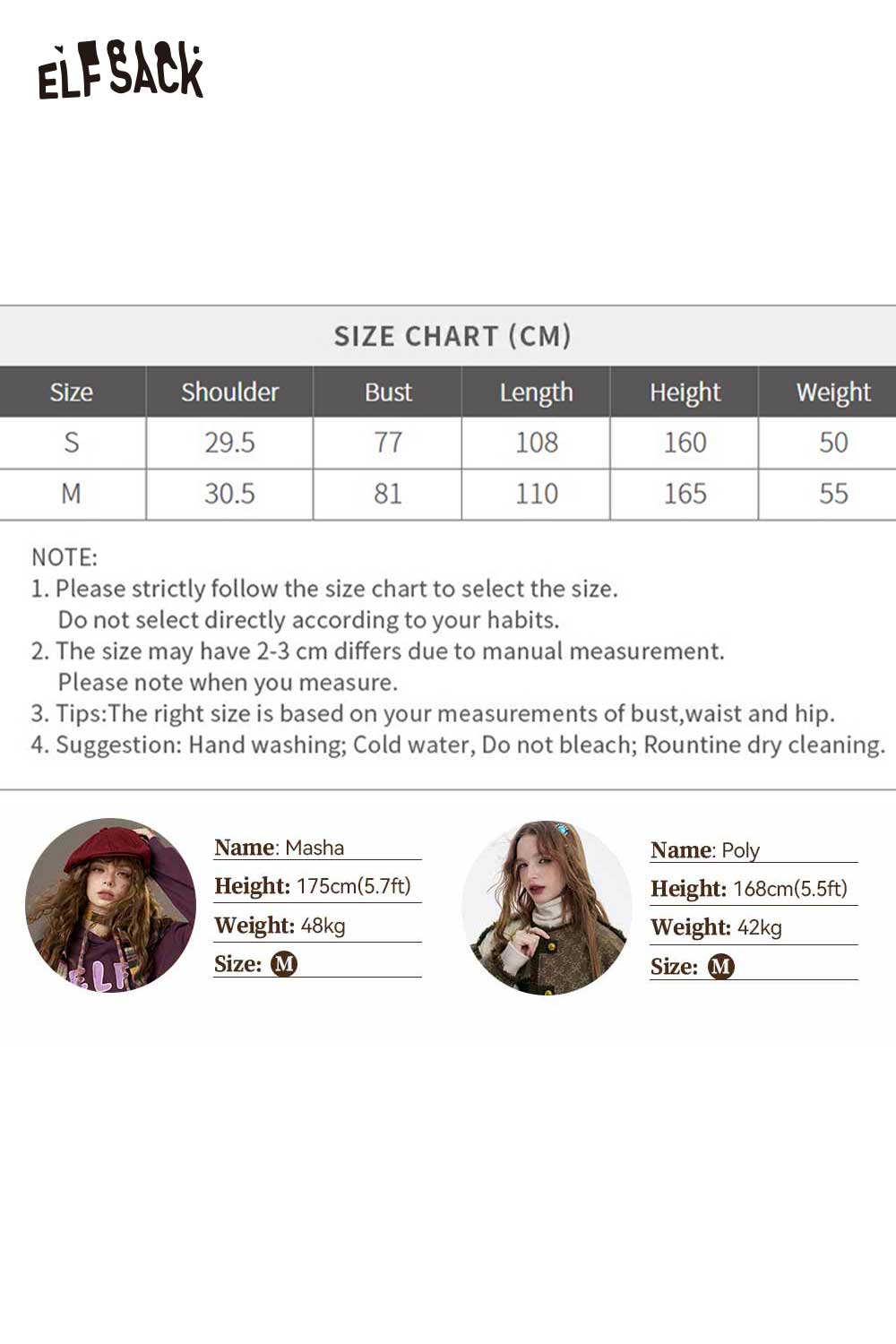Select the Height column header

tap(685, 392)
